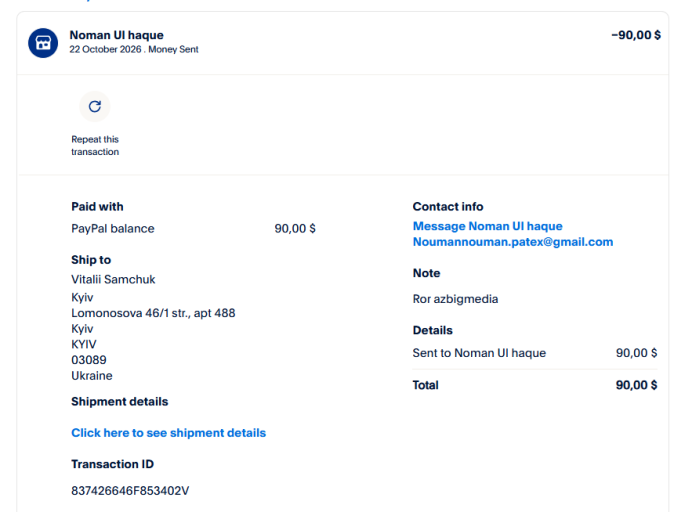Click Sent to Noman Ul haque detail row
Image resolution: width=692 pixels, height=512 pixels.
pyautogui.click(x=535, y=353)
